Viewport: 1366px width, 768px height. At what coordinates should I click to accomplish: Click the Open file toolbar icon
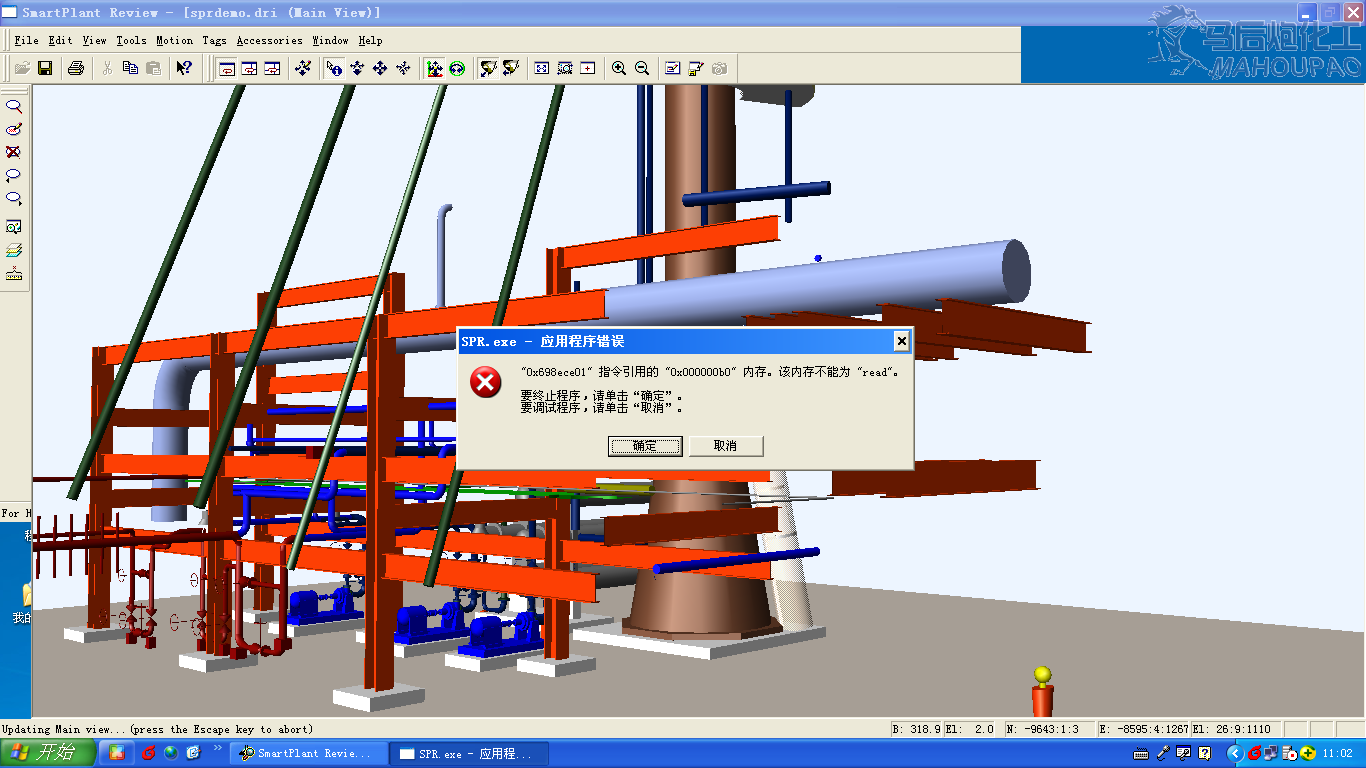point(21,68)
